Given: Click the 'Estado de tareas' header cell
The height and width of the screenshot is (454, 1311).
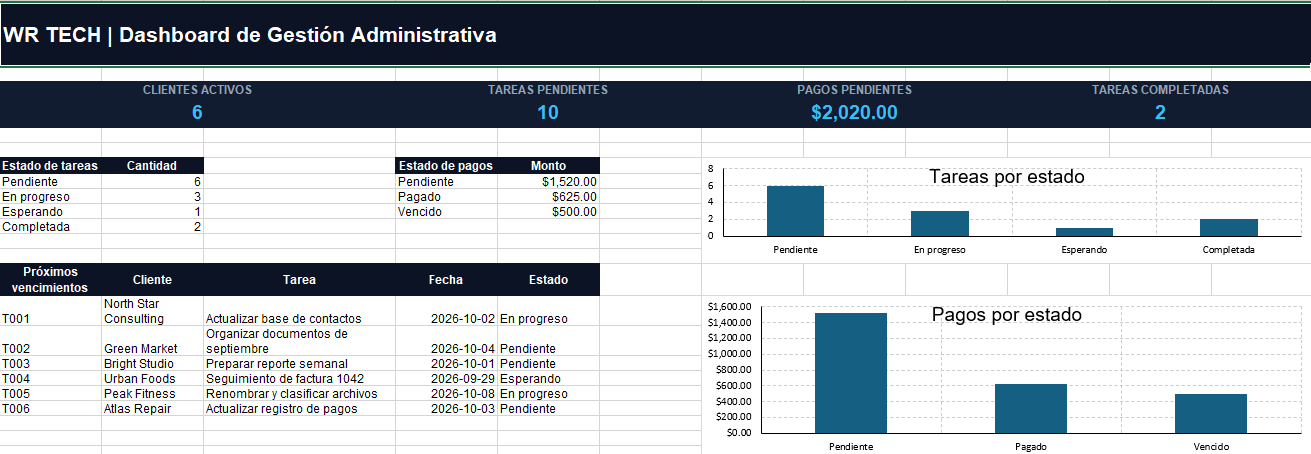Looking at the screenshot, I should [51, 166].
